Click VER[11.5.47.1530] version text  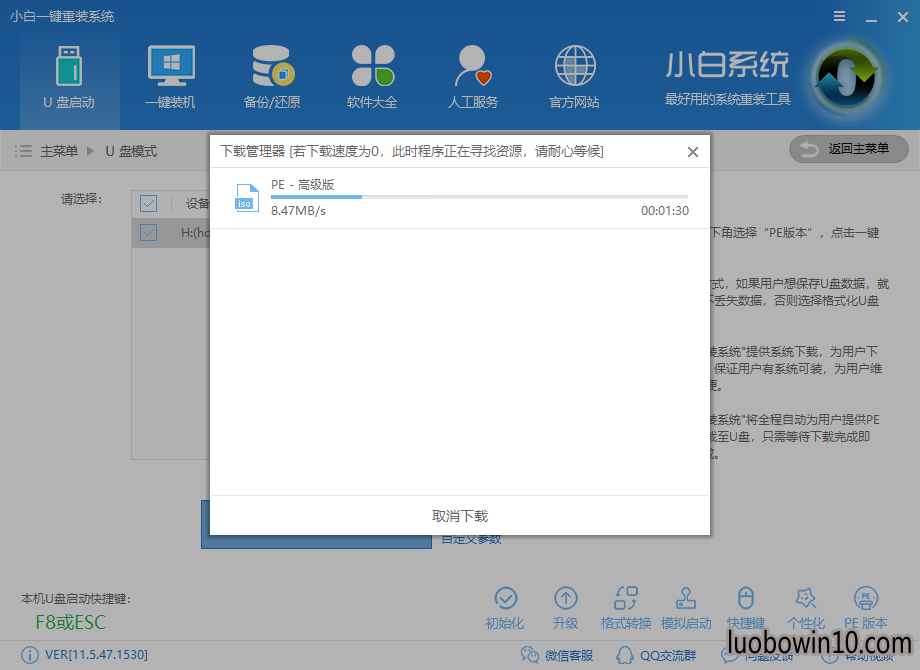click(x=96, y=655)
